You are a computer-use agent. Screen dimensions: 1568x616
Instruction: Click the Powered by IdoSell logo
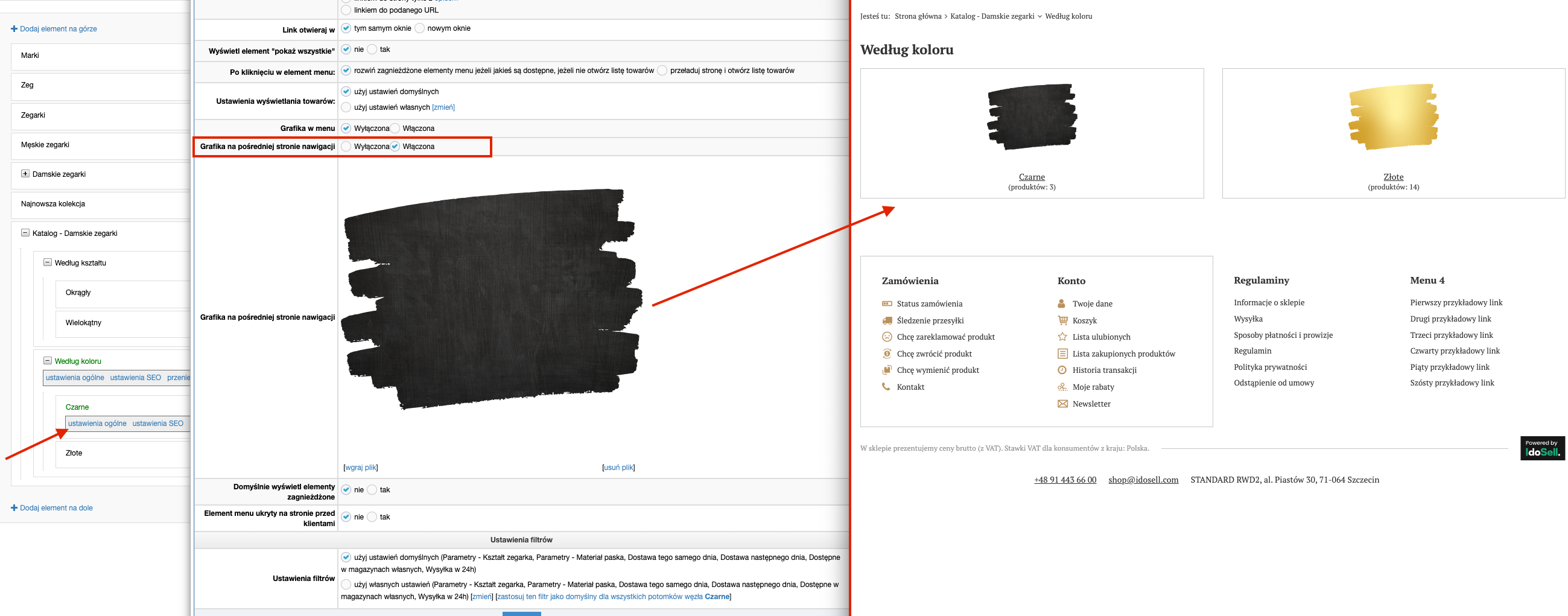[x=1542, y=448]
